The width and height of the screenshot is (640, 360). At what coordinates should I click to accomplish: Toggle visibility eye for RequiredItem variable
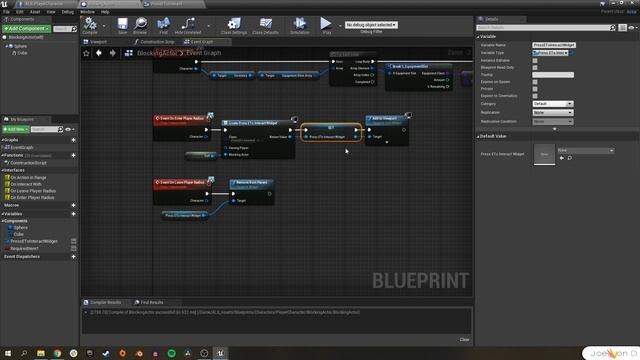(x=73, y=248)
